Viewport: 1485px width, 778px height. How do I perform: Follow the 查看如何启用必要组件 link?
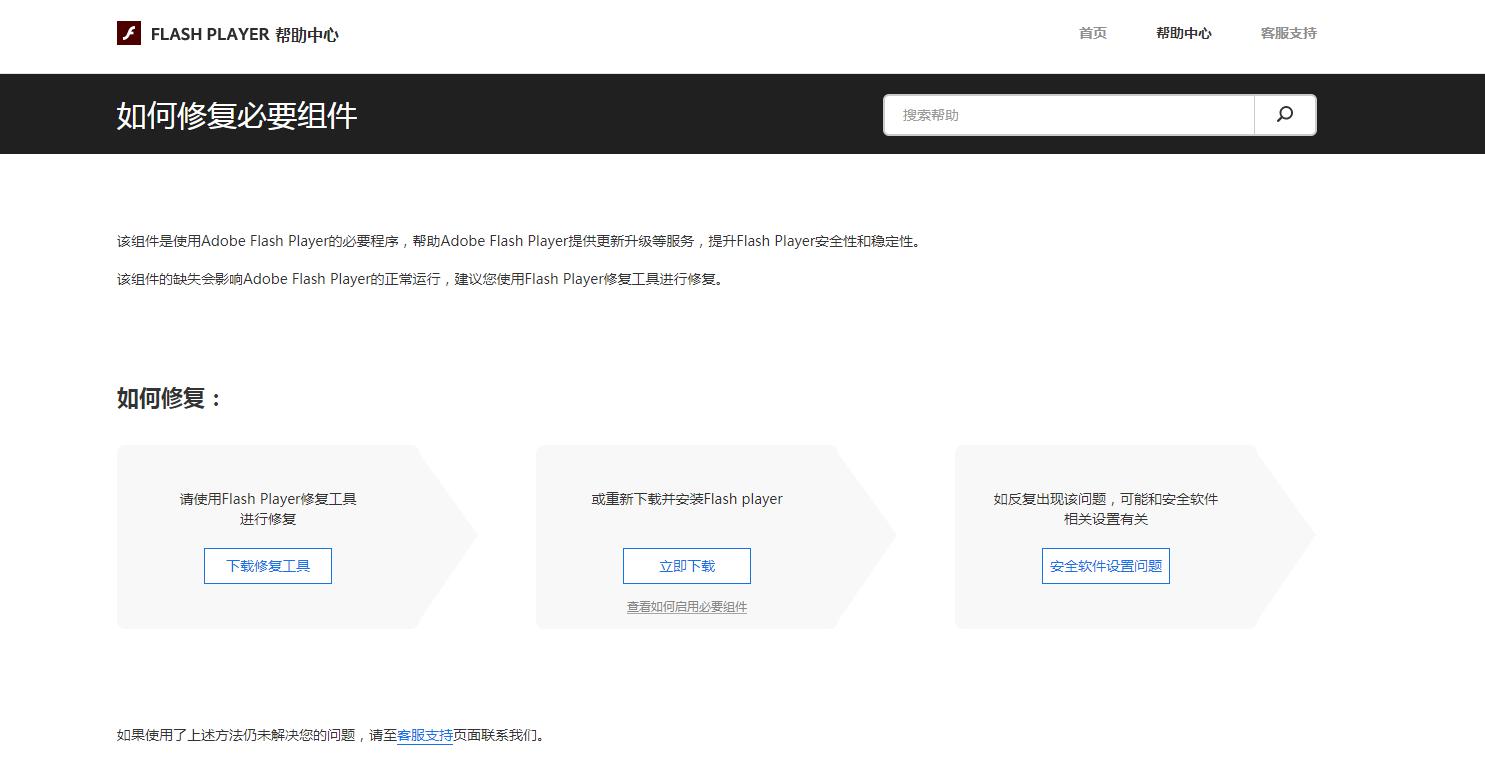(686, 607)
